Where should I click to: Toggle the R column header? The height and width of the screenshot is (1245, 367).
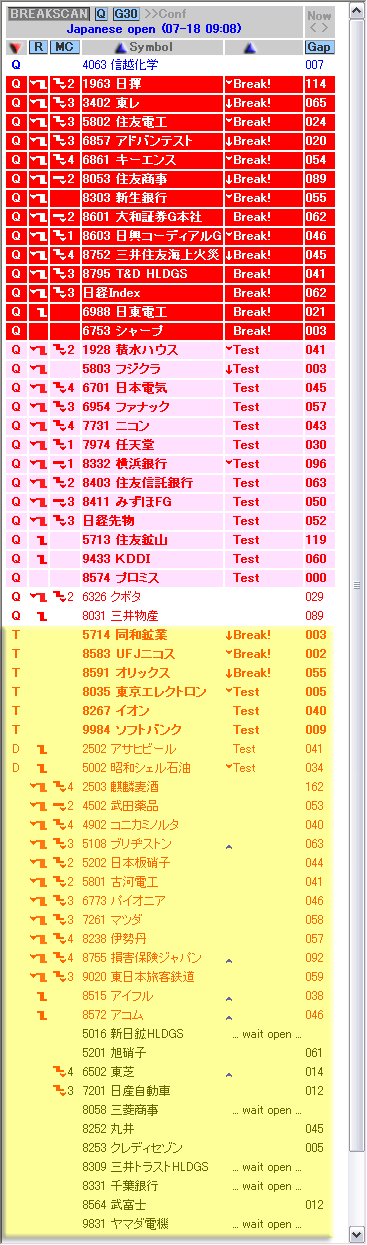click(x=38, y=47)
